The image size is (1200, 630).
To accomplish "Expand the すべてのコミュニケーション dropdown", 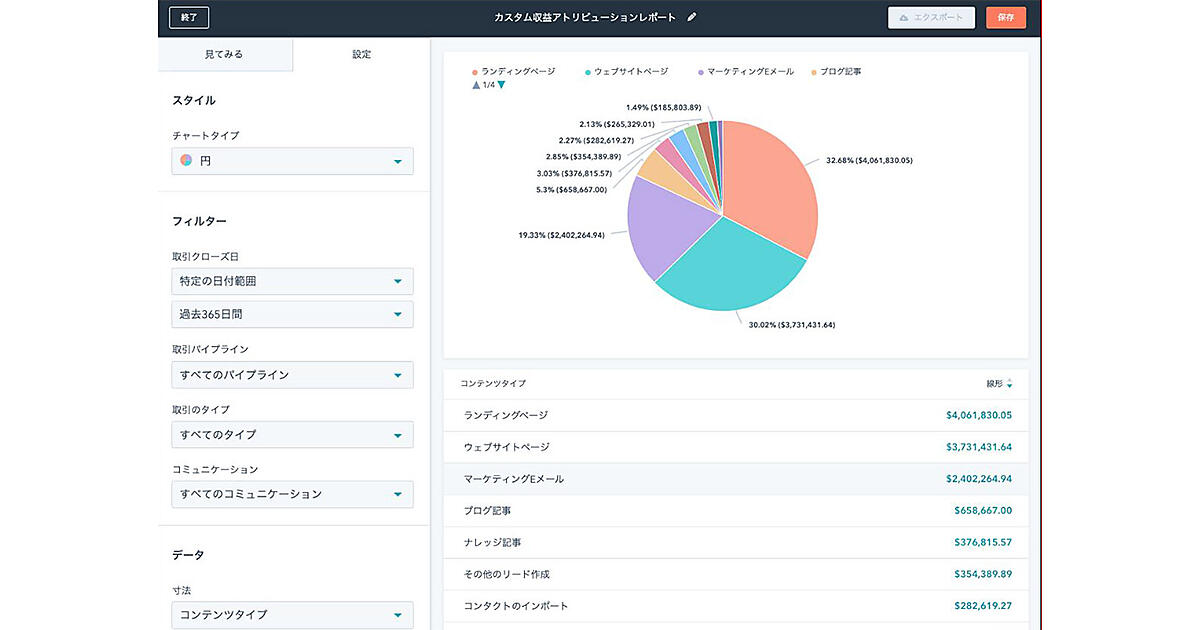I will tap(292, 494).
